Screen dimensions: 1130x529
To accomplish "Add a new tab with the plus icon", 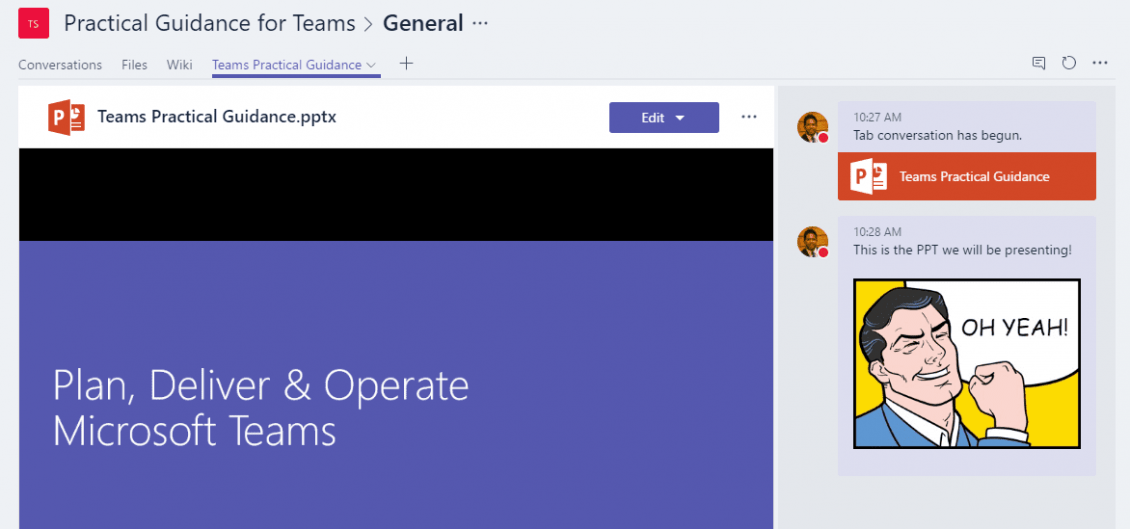I will [x=406, y=63].
